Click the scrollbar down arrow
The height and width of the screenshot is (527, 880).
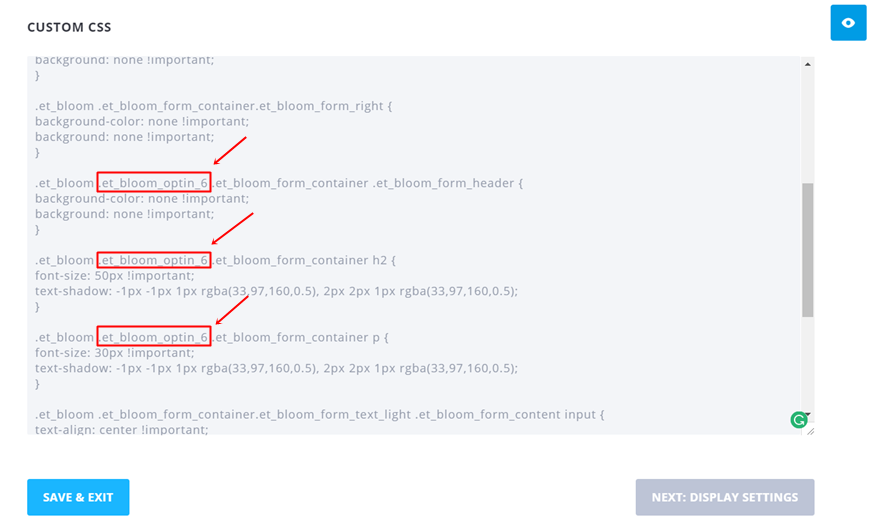(x=807, y=416)
